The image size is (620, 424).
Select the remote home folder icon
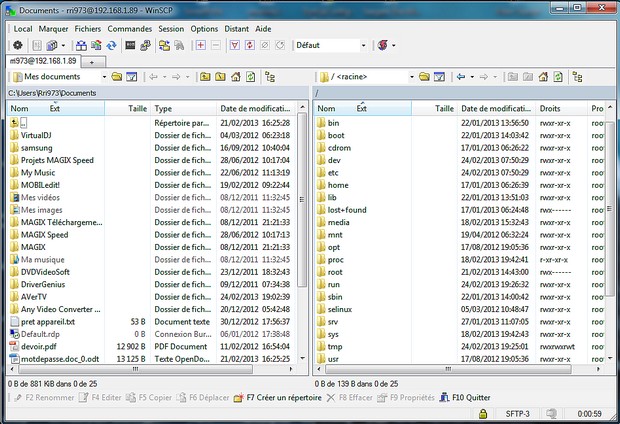pyautogui.click(x=319, y=185)
